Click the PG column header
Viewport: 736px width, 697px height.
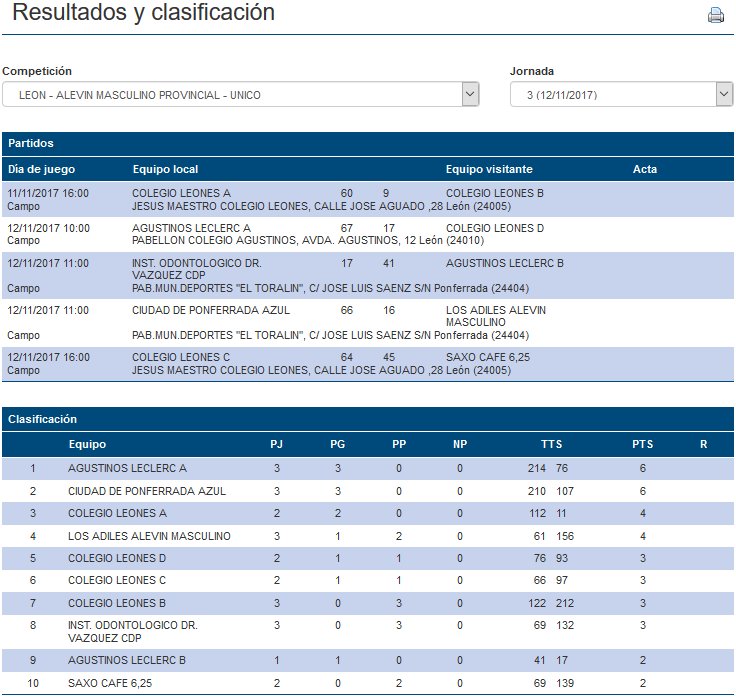coord(337,444)
